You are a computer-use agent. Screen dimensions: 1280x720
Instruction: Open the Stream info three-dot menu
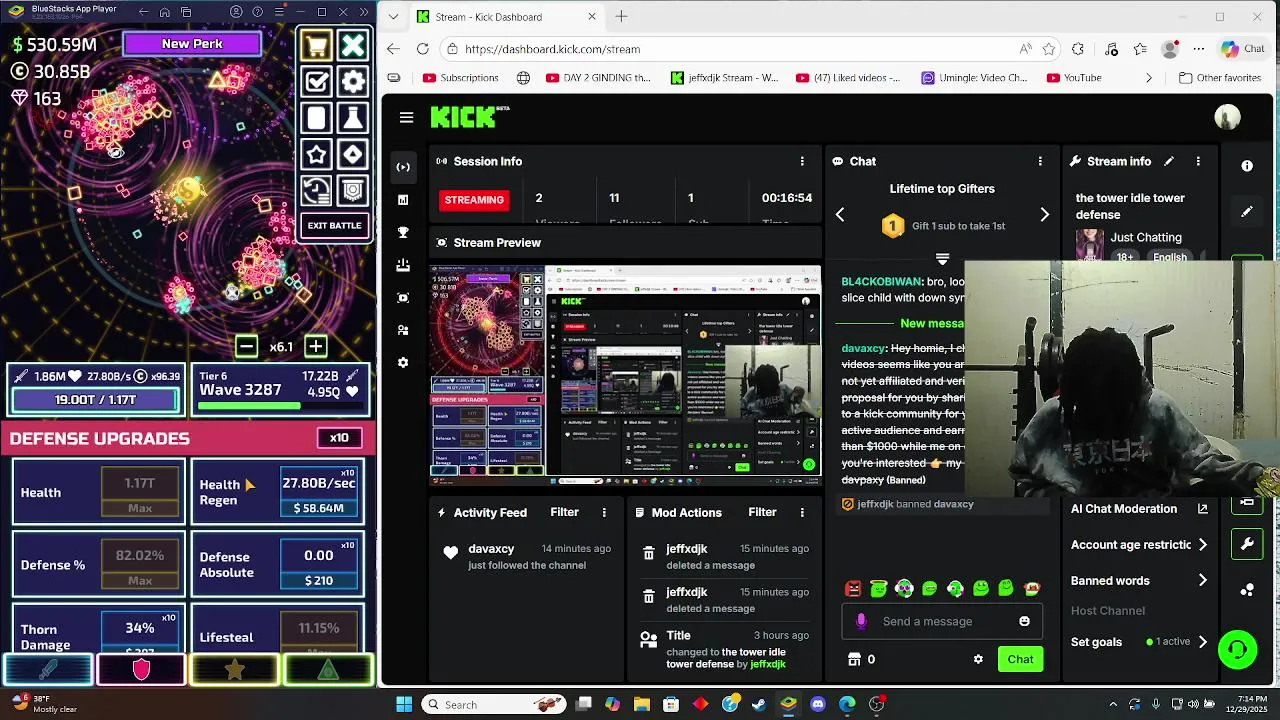[x=1198, y=161]
